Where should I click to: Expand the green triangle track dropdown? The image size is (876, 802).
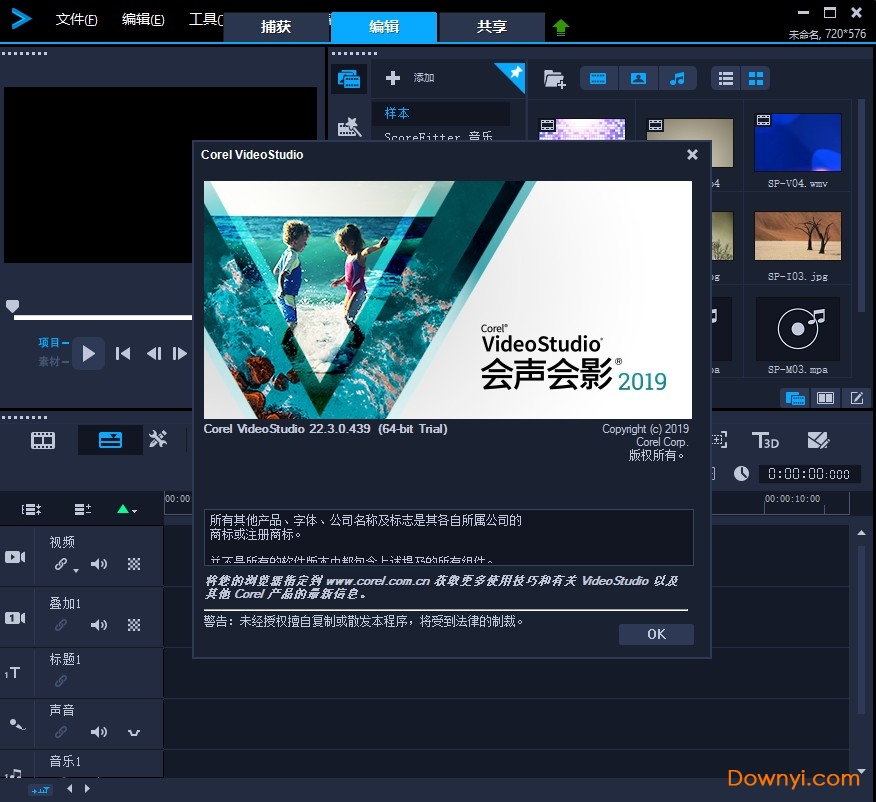point(126,509)
